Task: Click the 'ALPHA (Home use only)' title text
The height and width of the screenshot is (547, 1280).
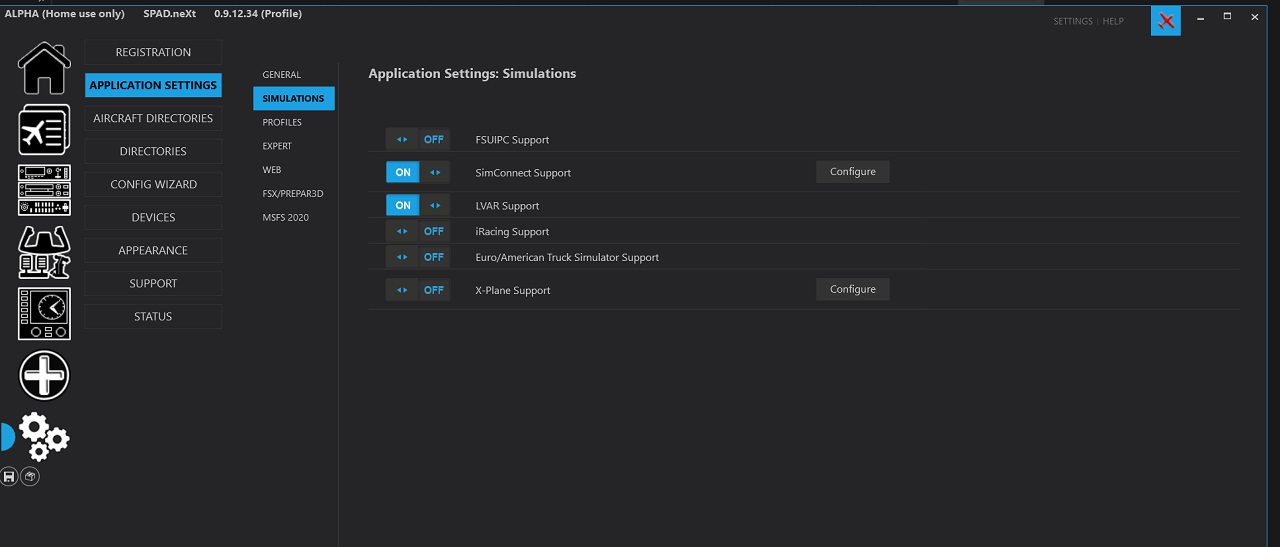Action: click(x=65, y=14)
